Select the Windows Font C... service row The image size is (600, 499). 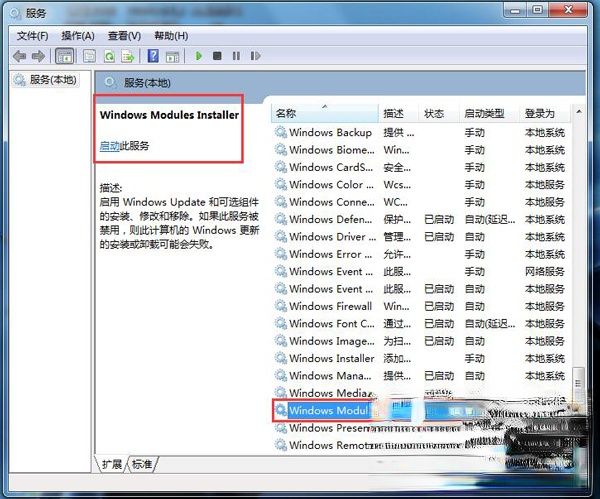[421, 324]
